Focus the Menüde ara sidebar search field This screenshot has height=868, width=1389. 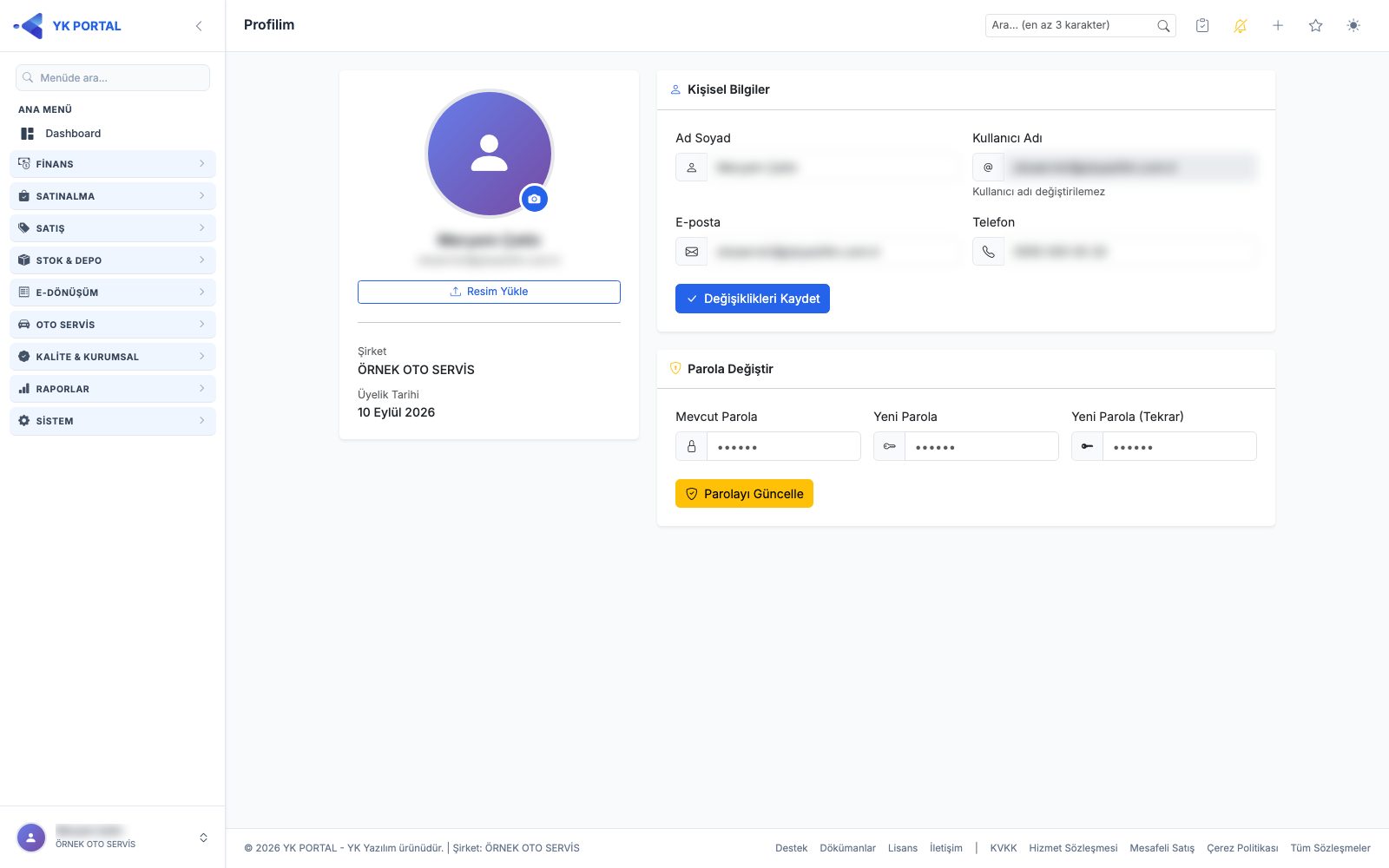point(113,77)
